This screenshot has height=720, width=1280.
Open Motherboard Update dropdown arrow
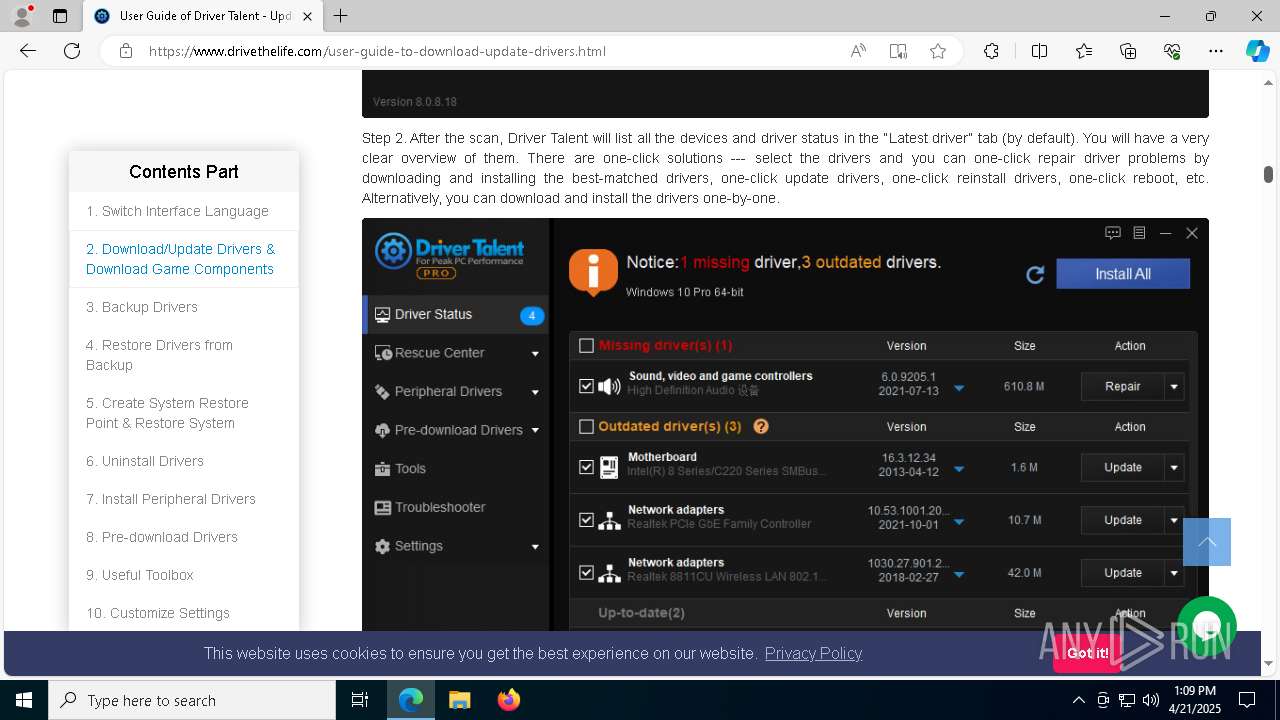[1174, 468]
